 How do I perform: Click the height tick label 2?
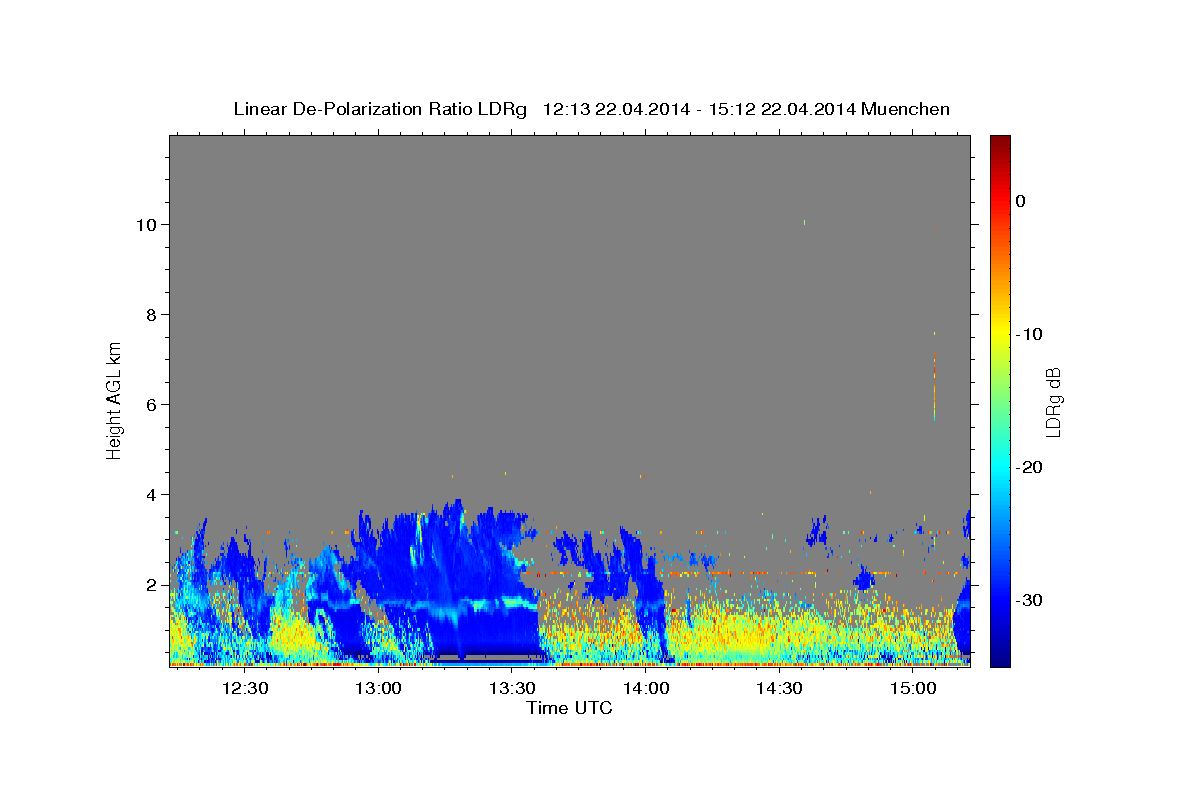[152, 584]
